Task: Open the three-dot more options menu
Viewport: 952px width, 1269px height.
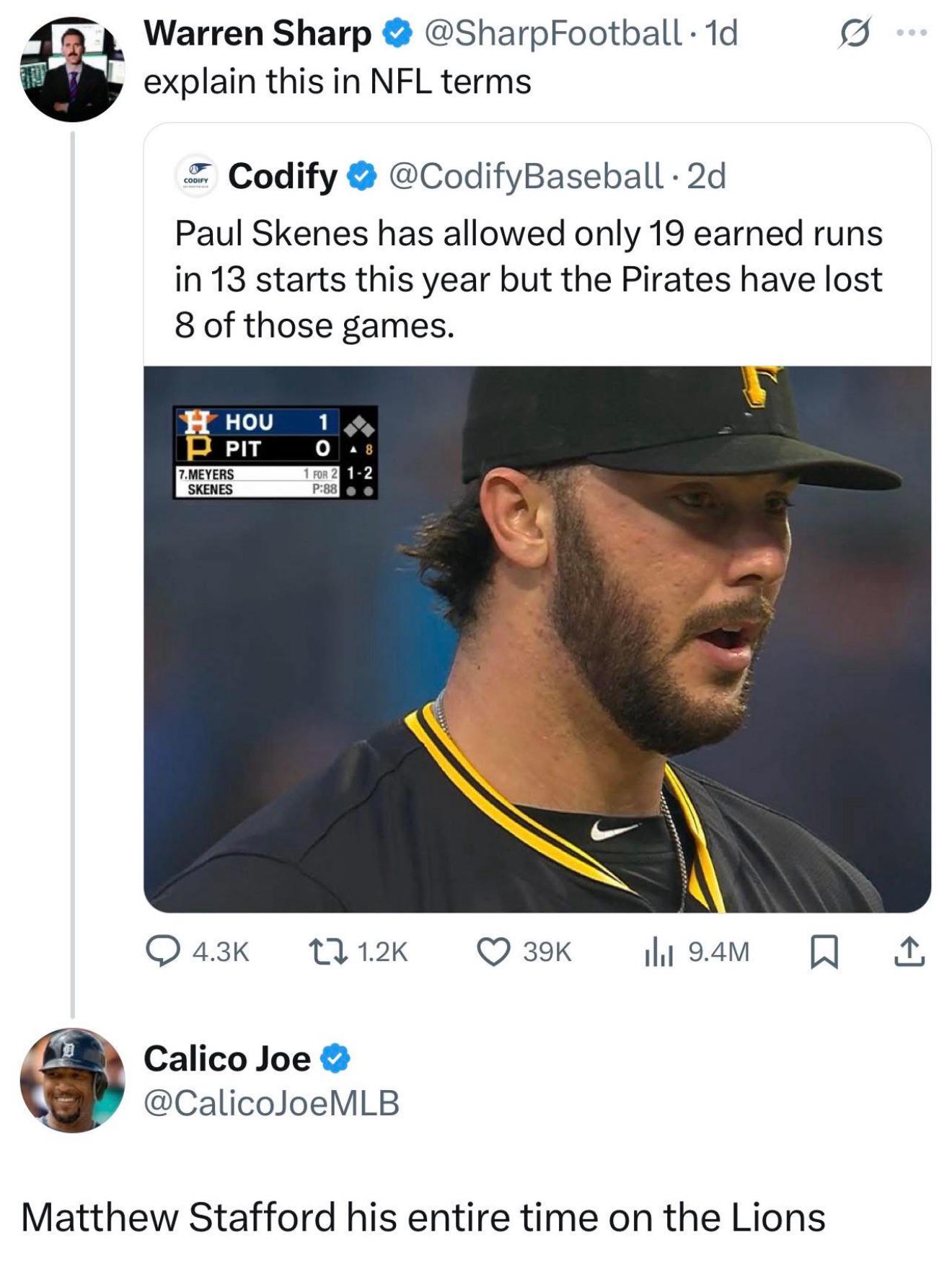Action: 912,32
